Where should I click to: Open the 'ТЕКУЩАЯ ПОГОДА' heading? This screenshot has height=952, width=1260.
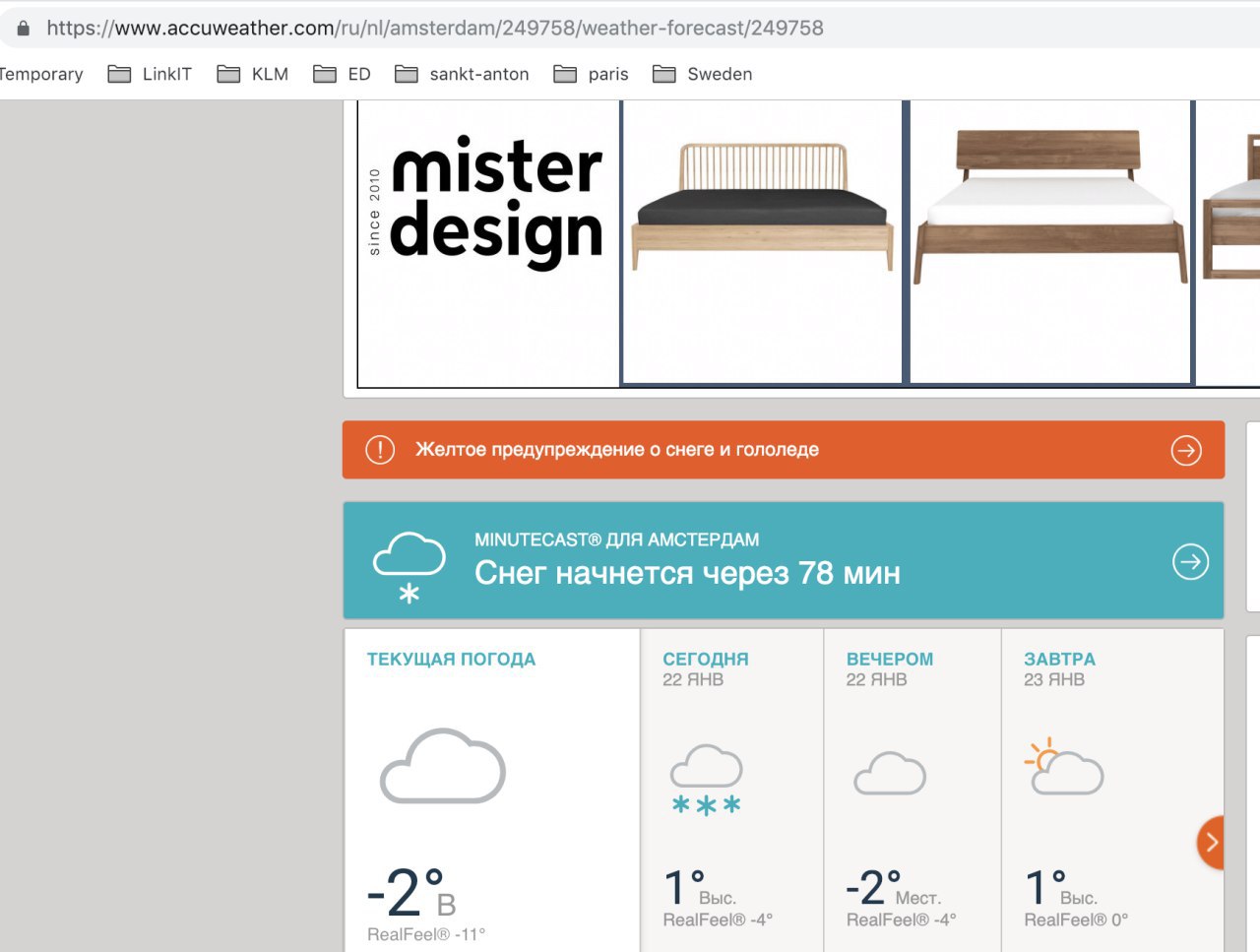(x=451, y=660)
